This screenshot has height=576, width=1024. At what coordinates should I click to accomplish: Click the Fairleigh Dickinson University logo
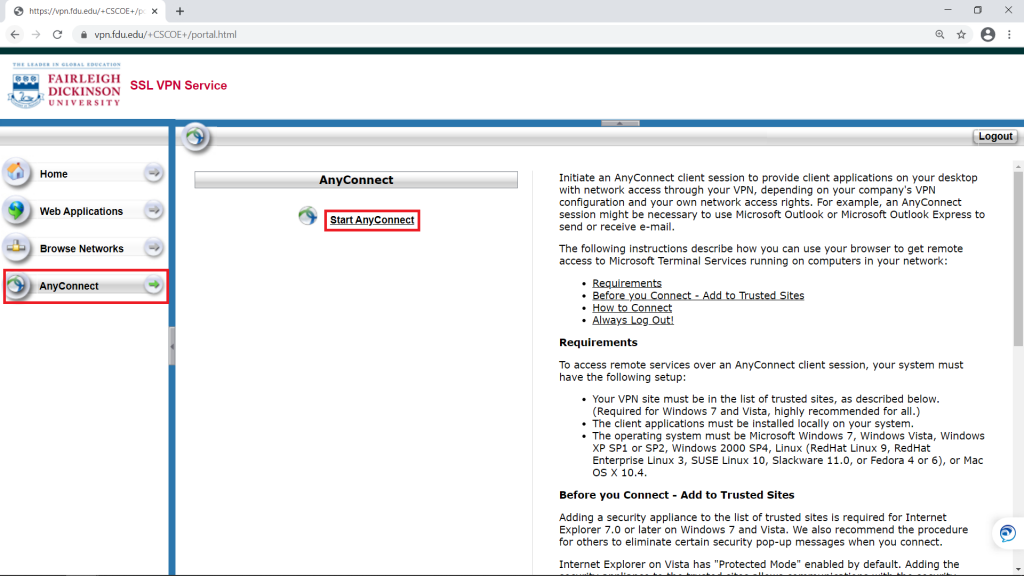tap(64, 86)
